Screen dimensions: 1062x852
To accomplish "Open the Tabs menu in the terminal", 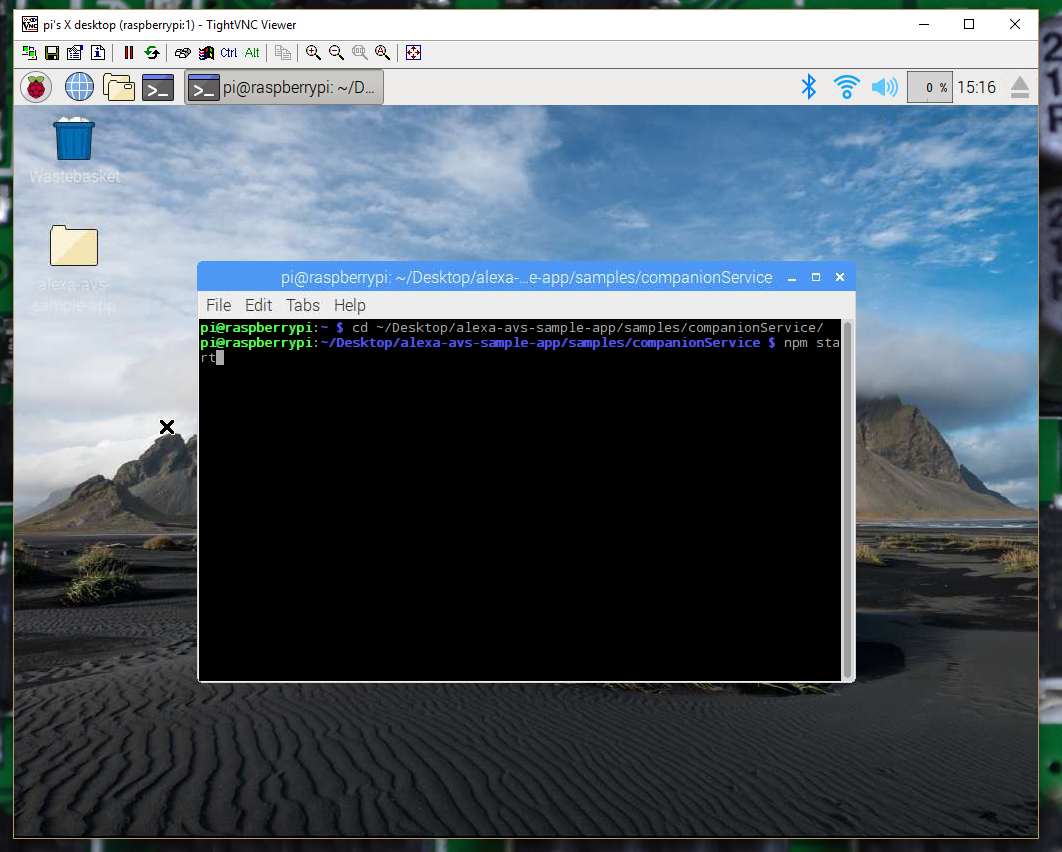I will coord(302,305).
